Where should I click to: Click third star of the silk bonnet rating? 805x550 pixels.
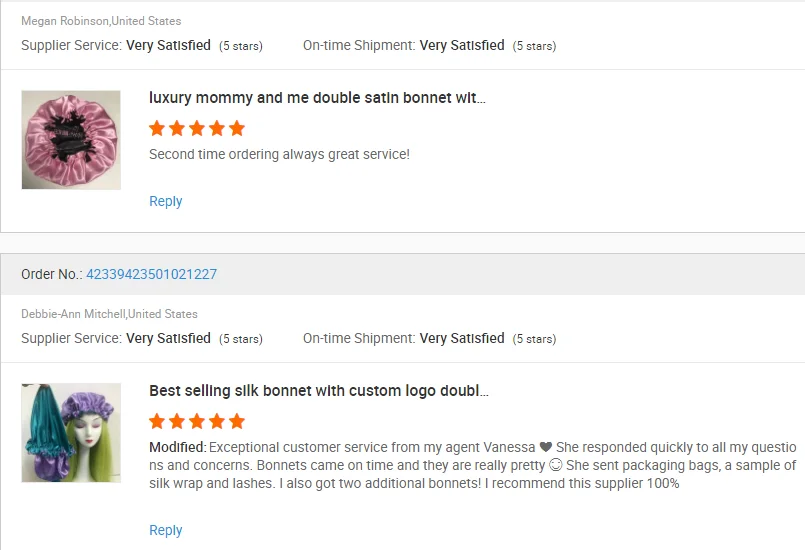pos(197,421)
